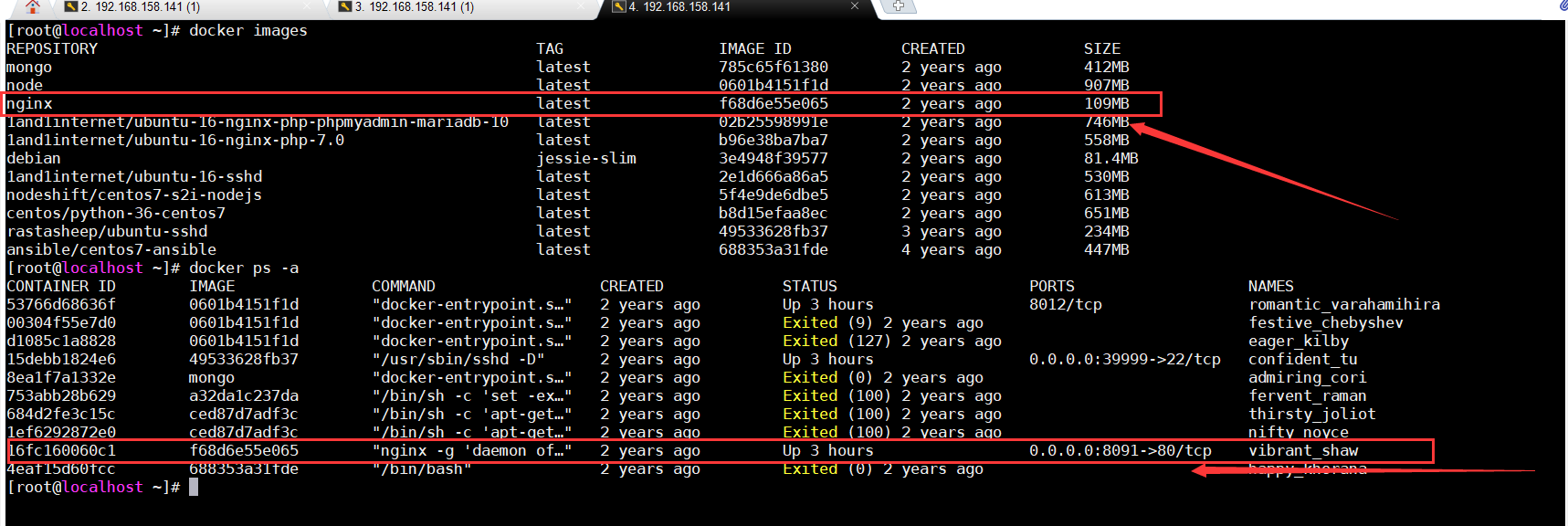The height and width of the screenshot is (526, 1568).
Task: Click the jessie-slim tag
Action: pos(586,159)
